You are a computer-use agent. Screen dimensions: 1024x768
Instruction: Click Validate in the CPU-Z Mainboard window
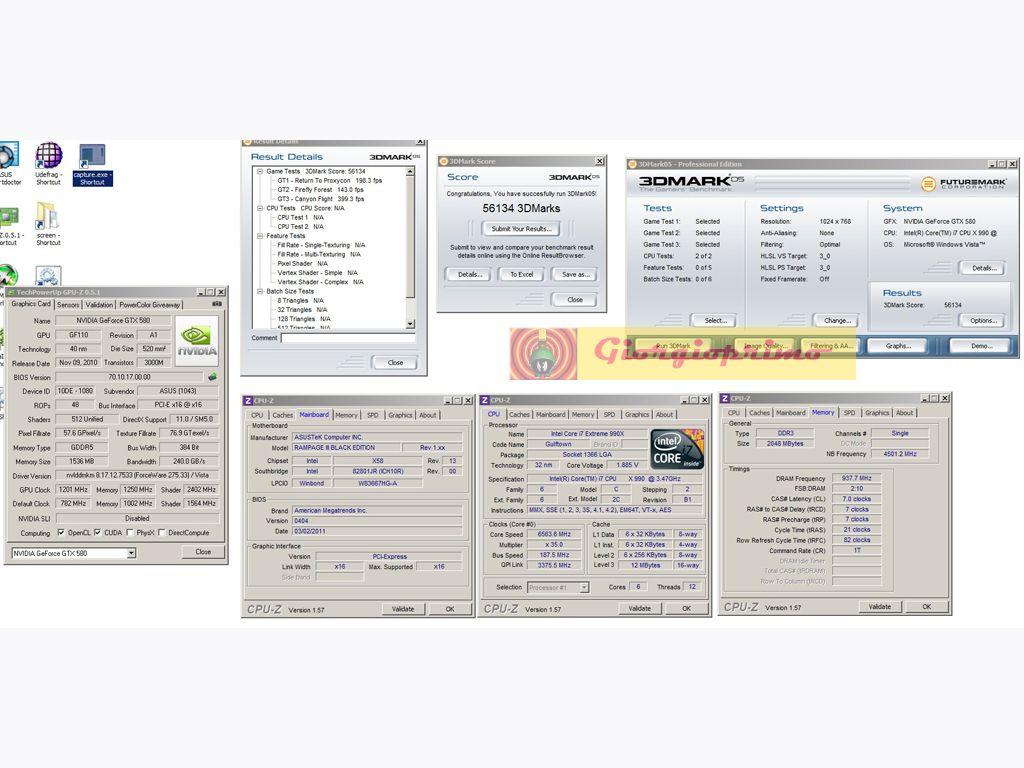(x=403, y=609)
